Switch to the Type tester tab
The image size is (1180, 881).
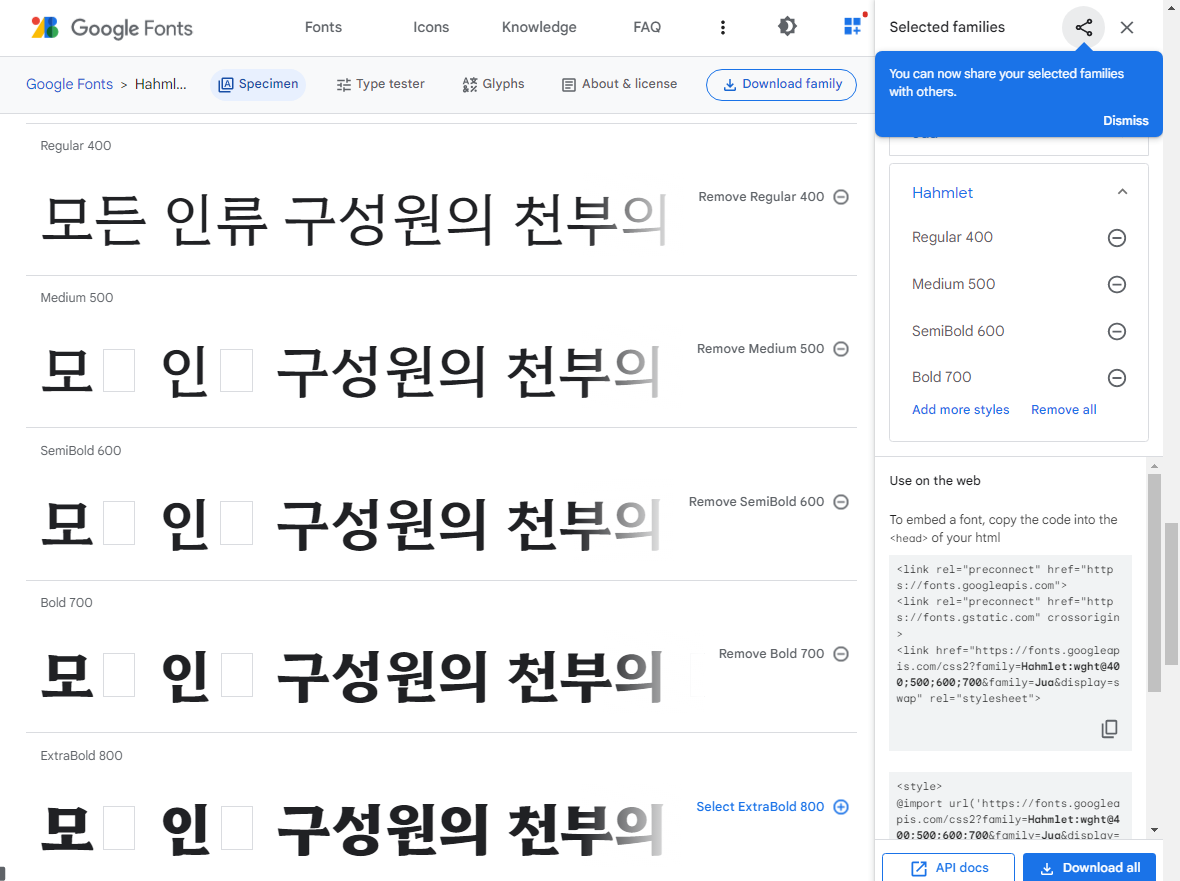pyautogui.click(x=380, y=84)
